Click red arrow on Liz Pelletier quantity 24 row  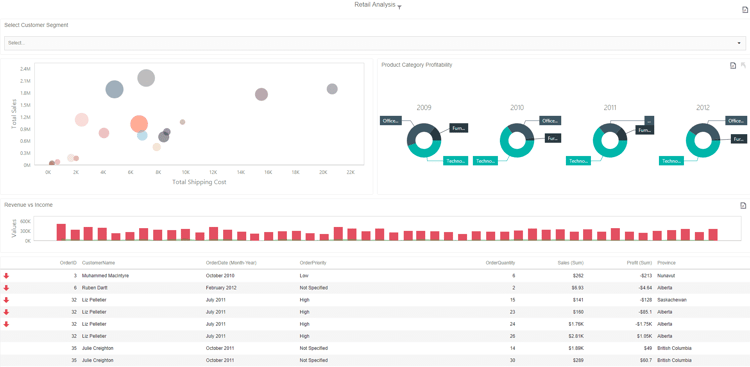click(x=6, y=324)
